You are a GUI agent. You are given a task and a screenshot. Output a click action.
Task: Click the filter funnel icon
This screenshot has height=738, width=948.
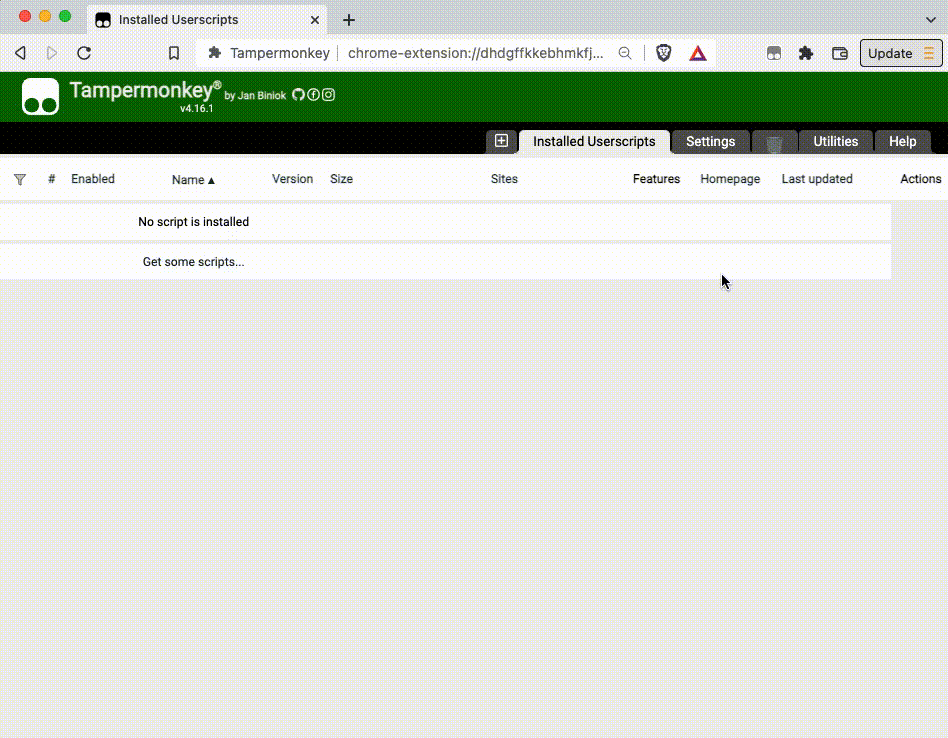[x=20, y=180]
